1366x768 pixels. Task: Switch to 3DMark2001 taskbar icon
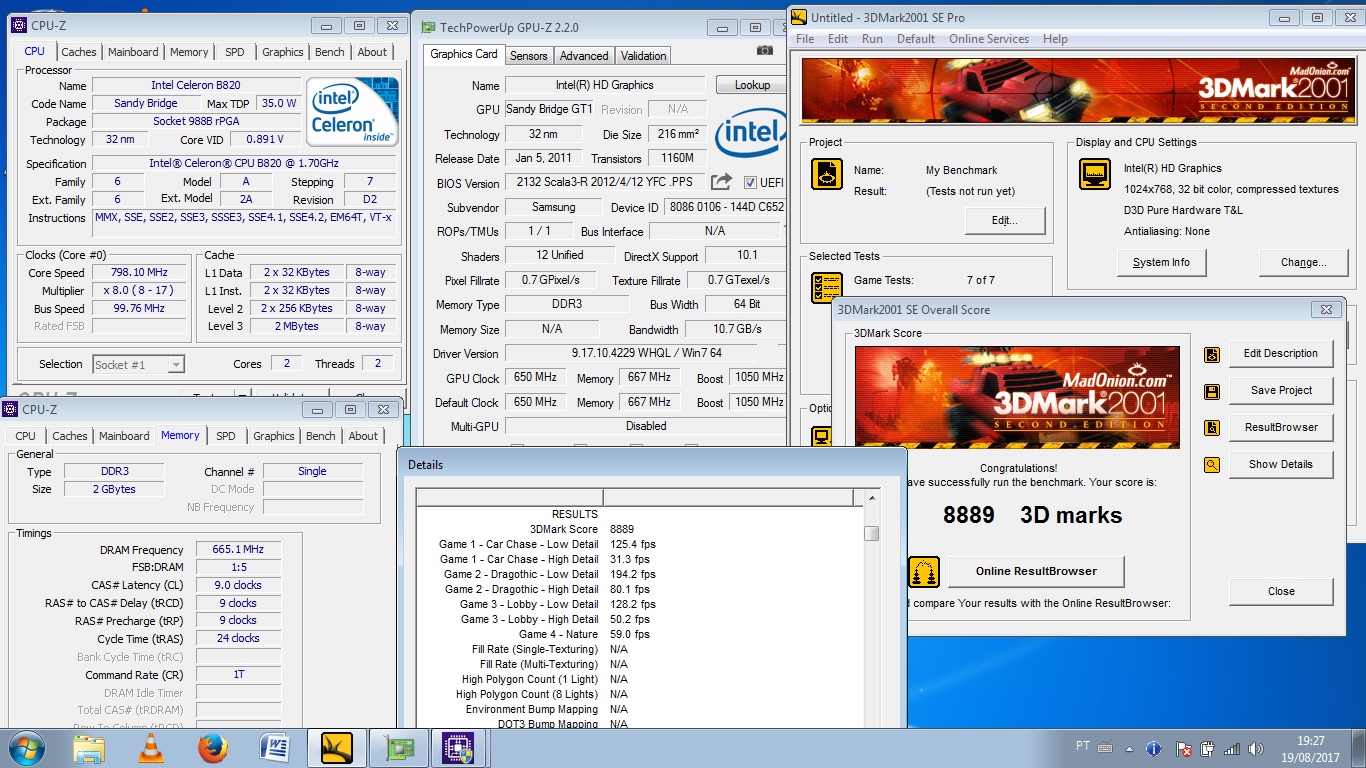[337, 748]
